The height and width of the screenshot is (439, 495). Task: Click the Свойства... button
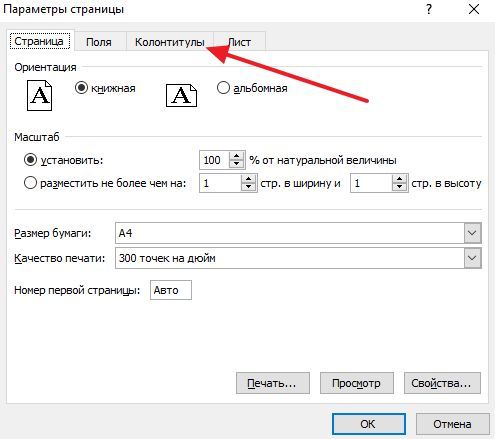442,383
